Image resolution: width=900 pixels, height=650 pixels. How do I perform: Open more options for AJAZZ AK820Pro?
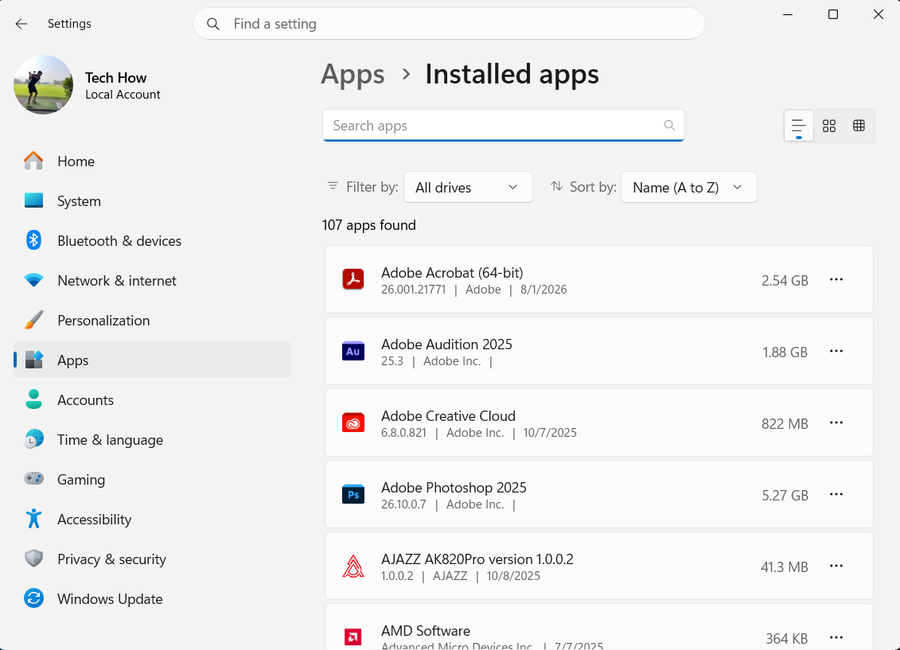[836, 566]
